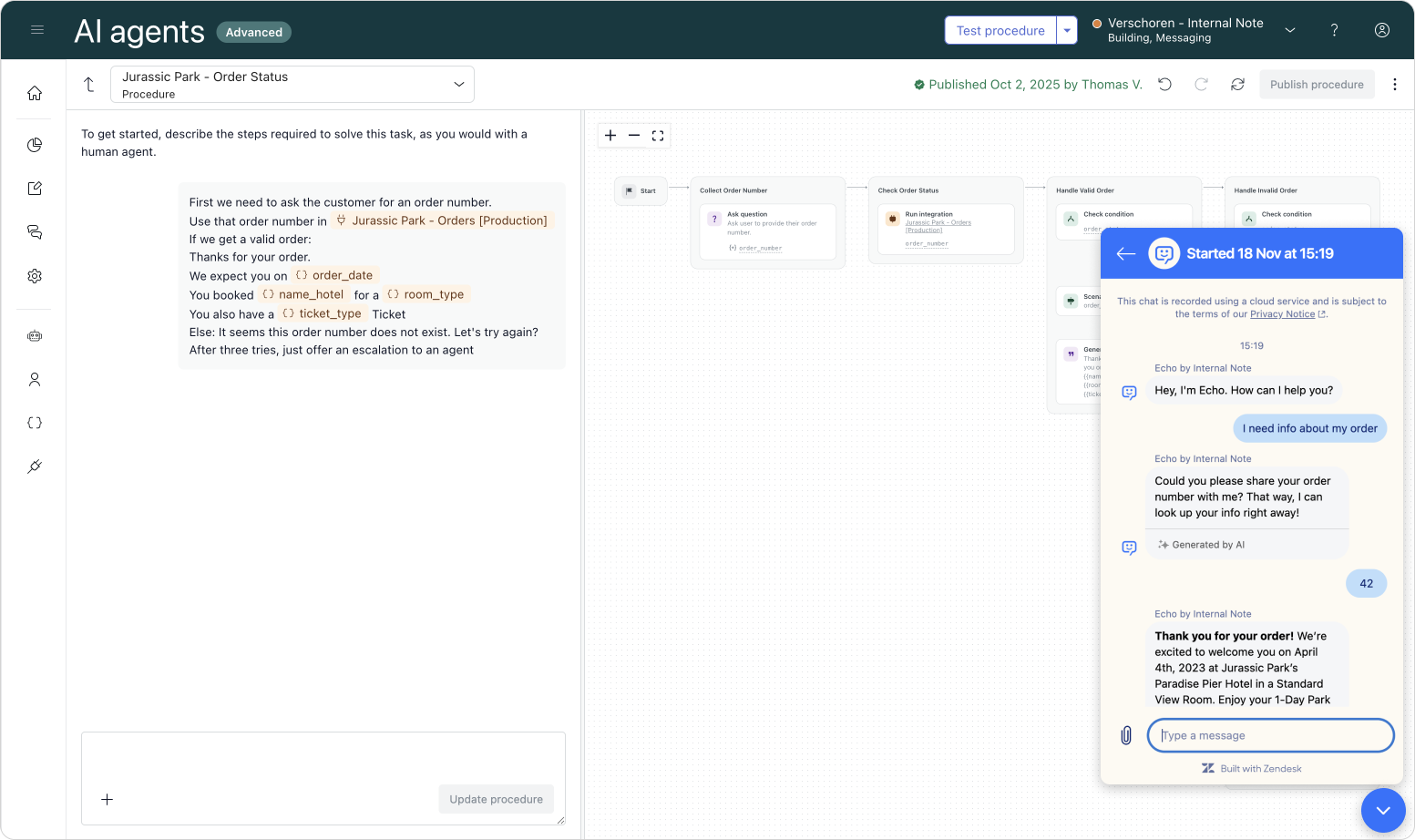
Task: Open the analytics pie chart icon
Action: coord(35,145)
